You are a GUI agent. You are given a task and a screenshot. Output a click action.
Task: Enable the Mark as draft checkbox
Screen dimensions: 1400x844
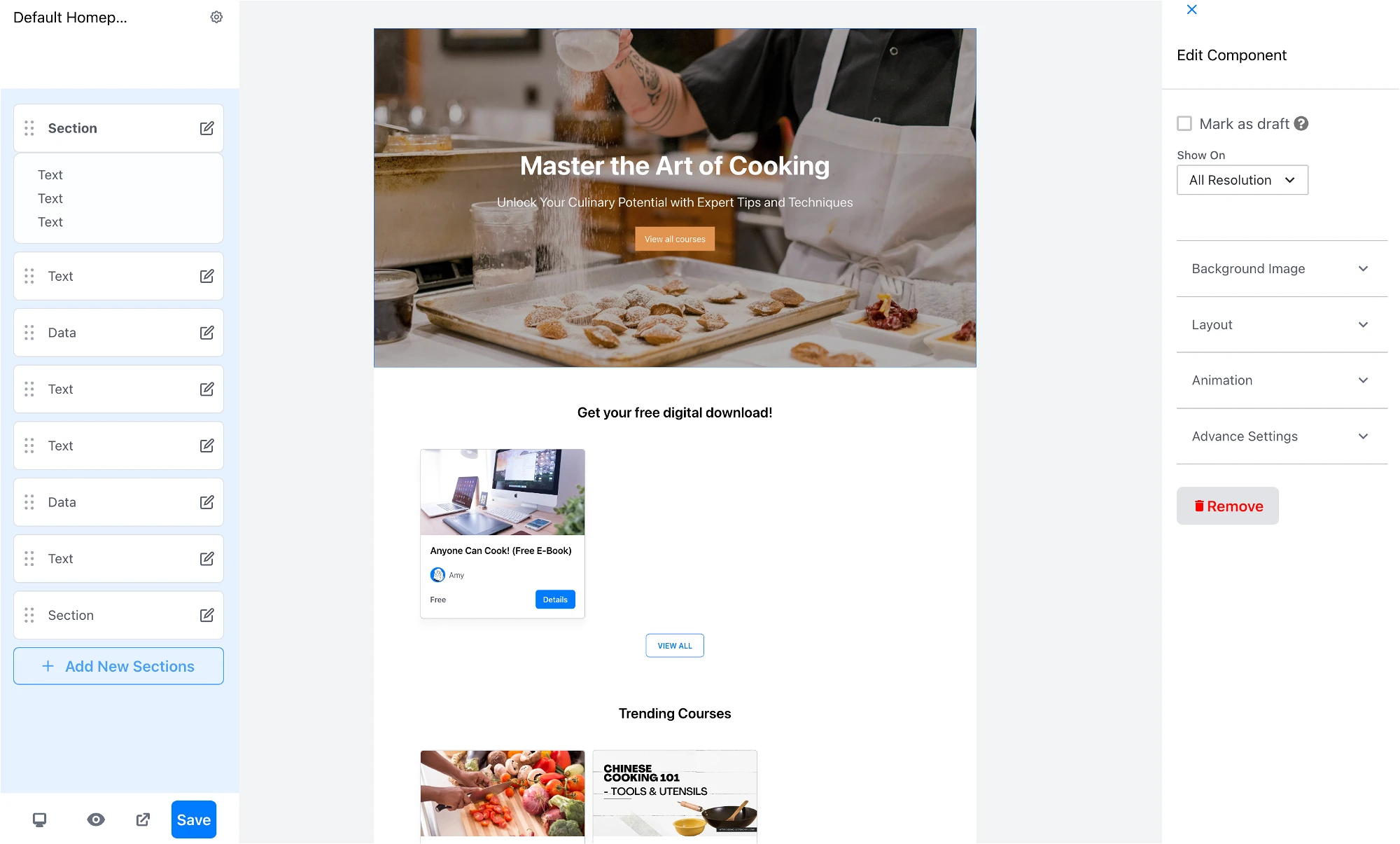click(x=1184, y=123)
